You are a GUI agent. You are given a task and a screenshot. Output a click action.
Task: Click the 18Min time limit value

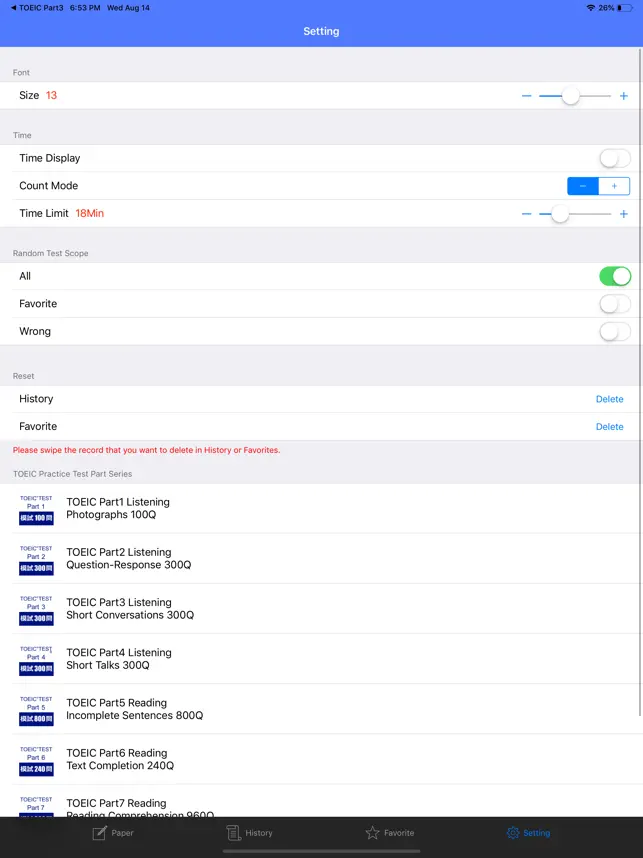(x=90, y=213)
